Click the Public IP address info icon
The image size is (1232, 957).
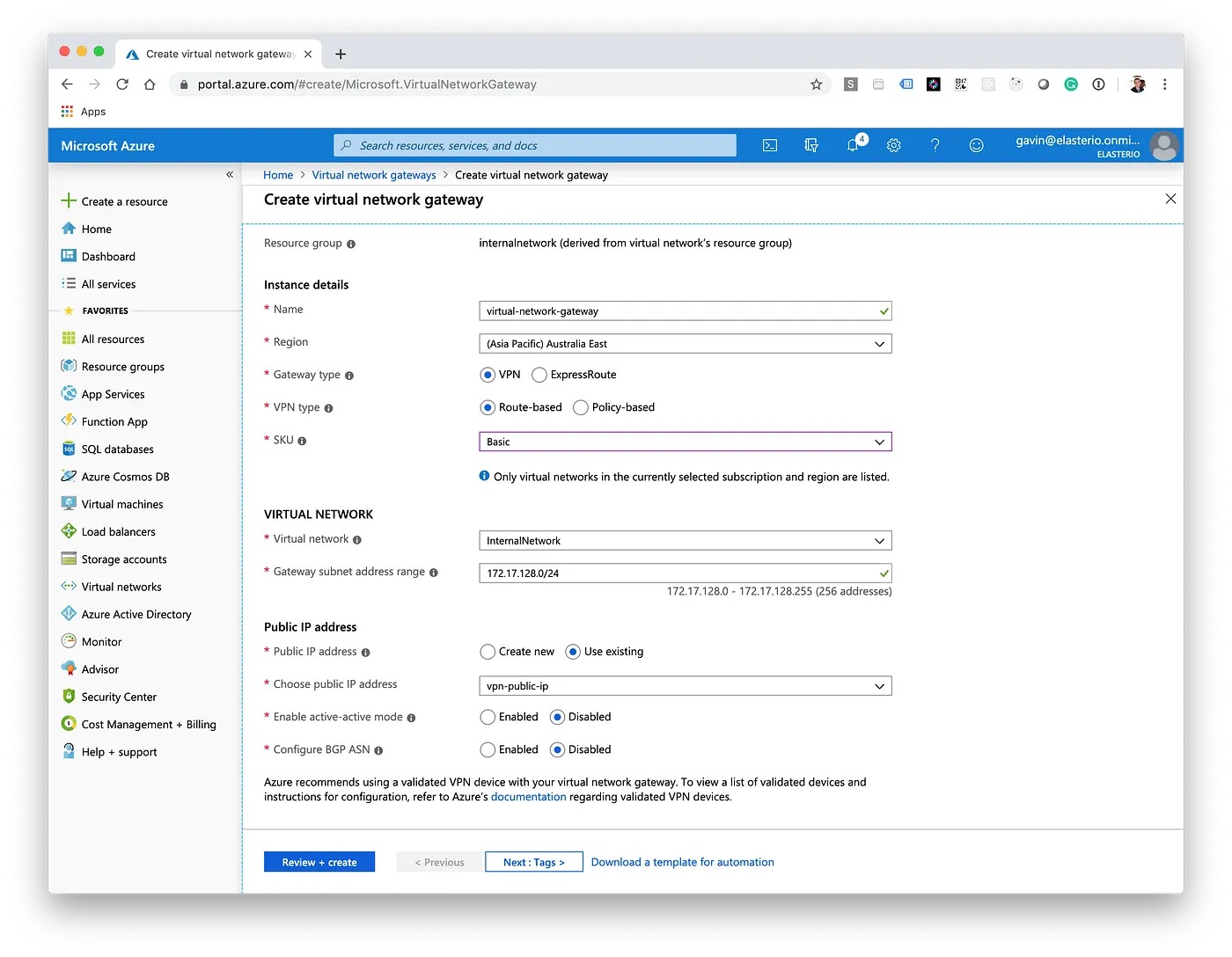click(x=365, y=653)
